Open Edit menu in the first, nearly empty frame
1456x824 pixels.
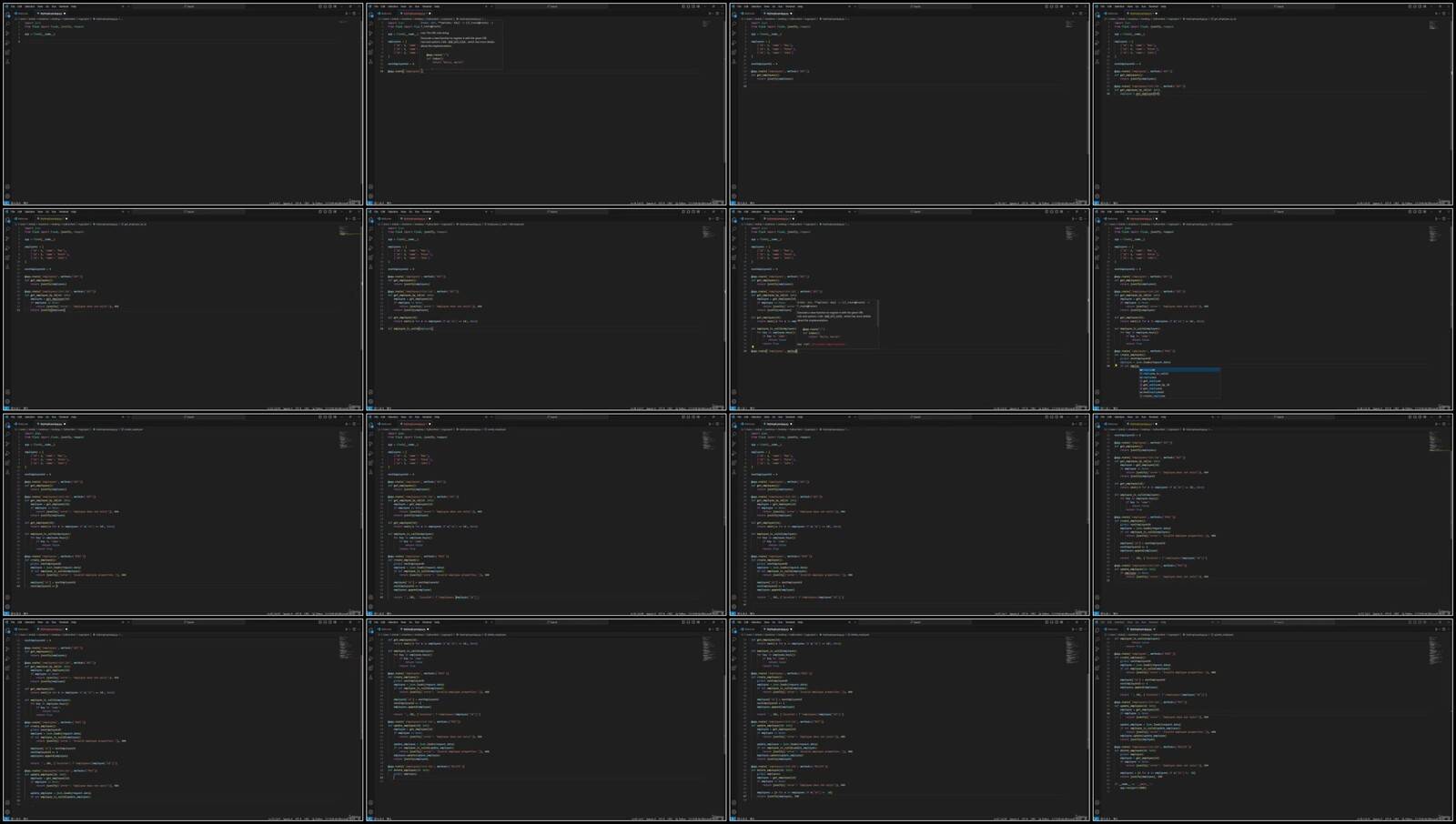click(x=20, y=6)
